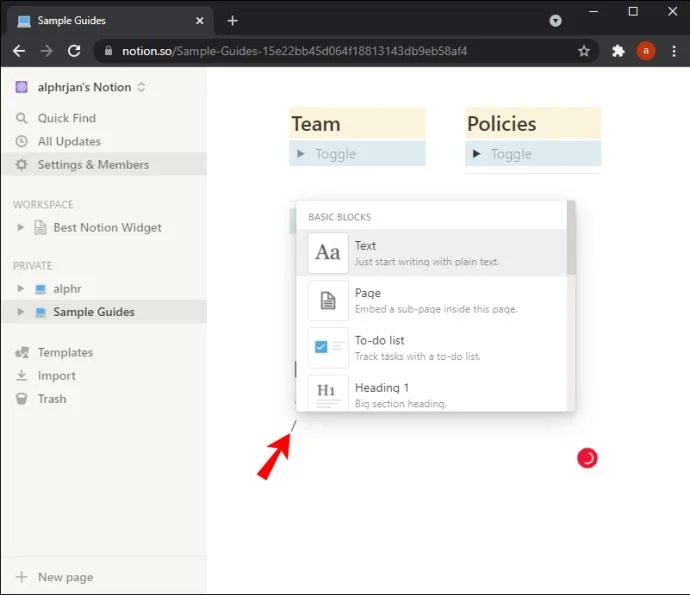
Task: Click the H1 heading thumbnail
Action: [x=328, y=393]
